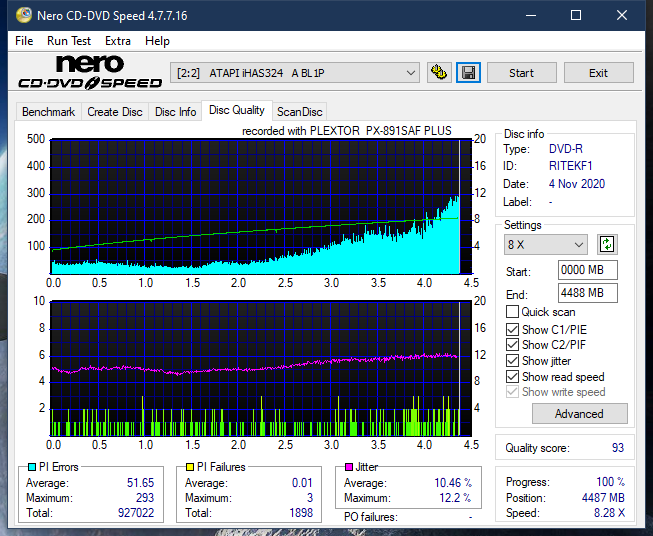Click the PI Failures maximum value 3
Screen dimensions: 653x536
point(310,498)
